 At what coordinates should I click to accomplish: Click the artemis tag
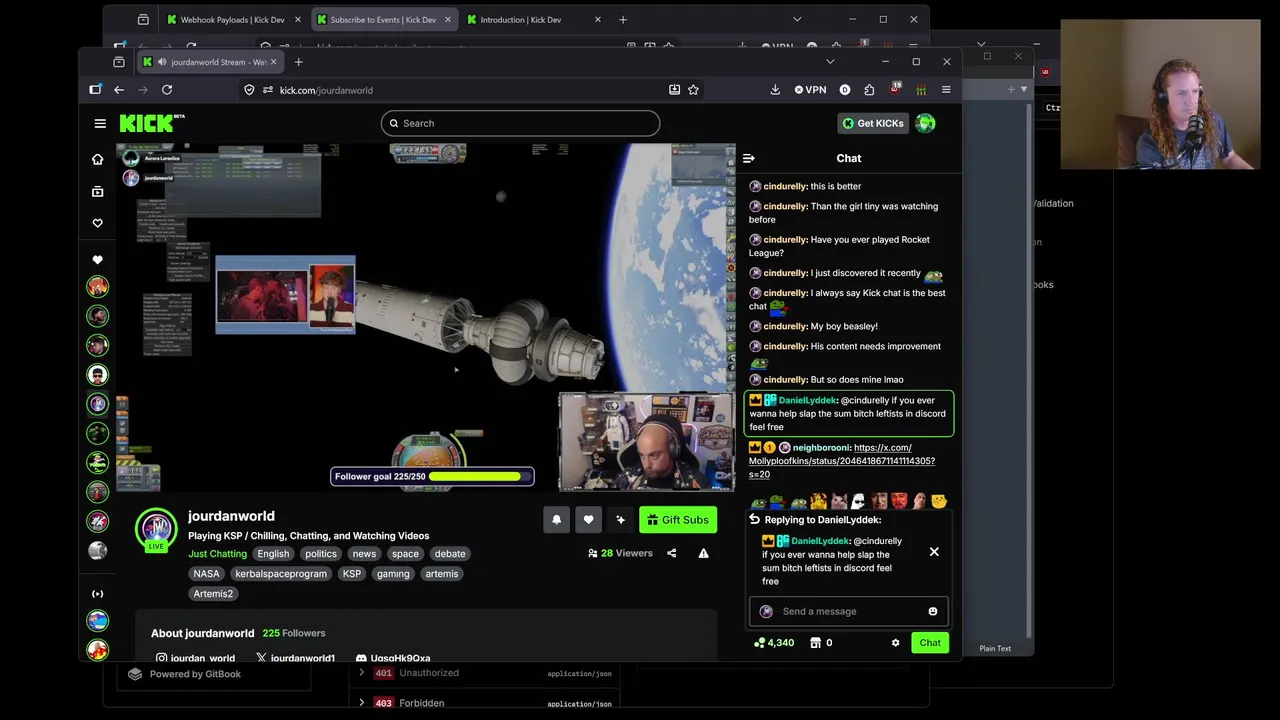pyautogui.click(x=442, y=574)
